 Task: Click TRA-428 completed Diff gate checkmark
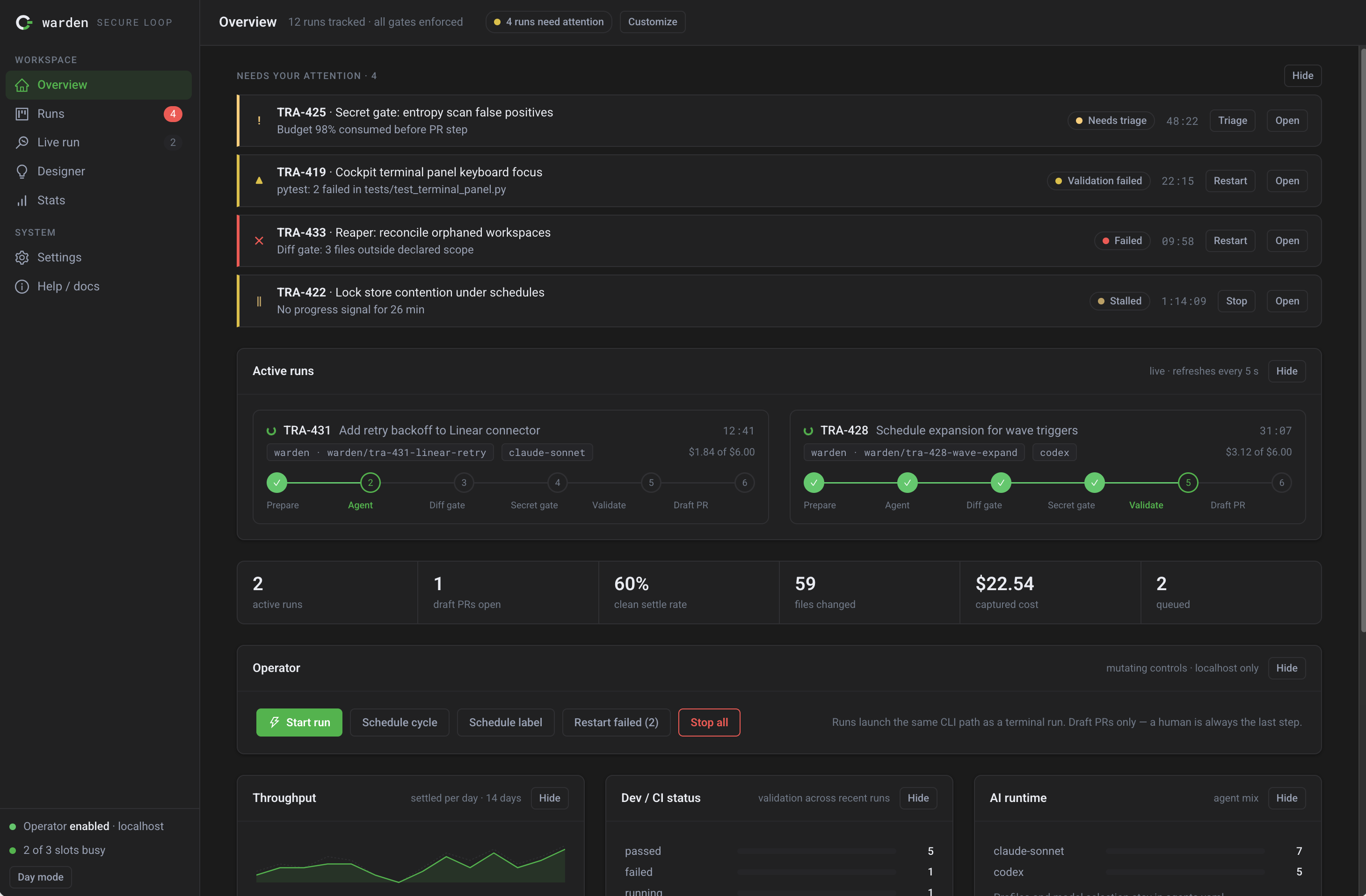[1000, 483]
